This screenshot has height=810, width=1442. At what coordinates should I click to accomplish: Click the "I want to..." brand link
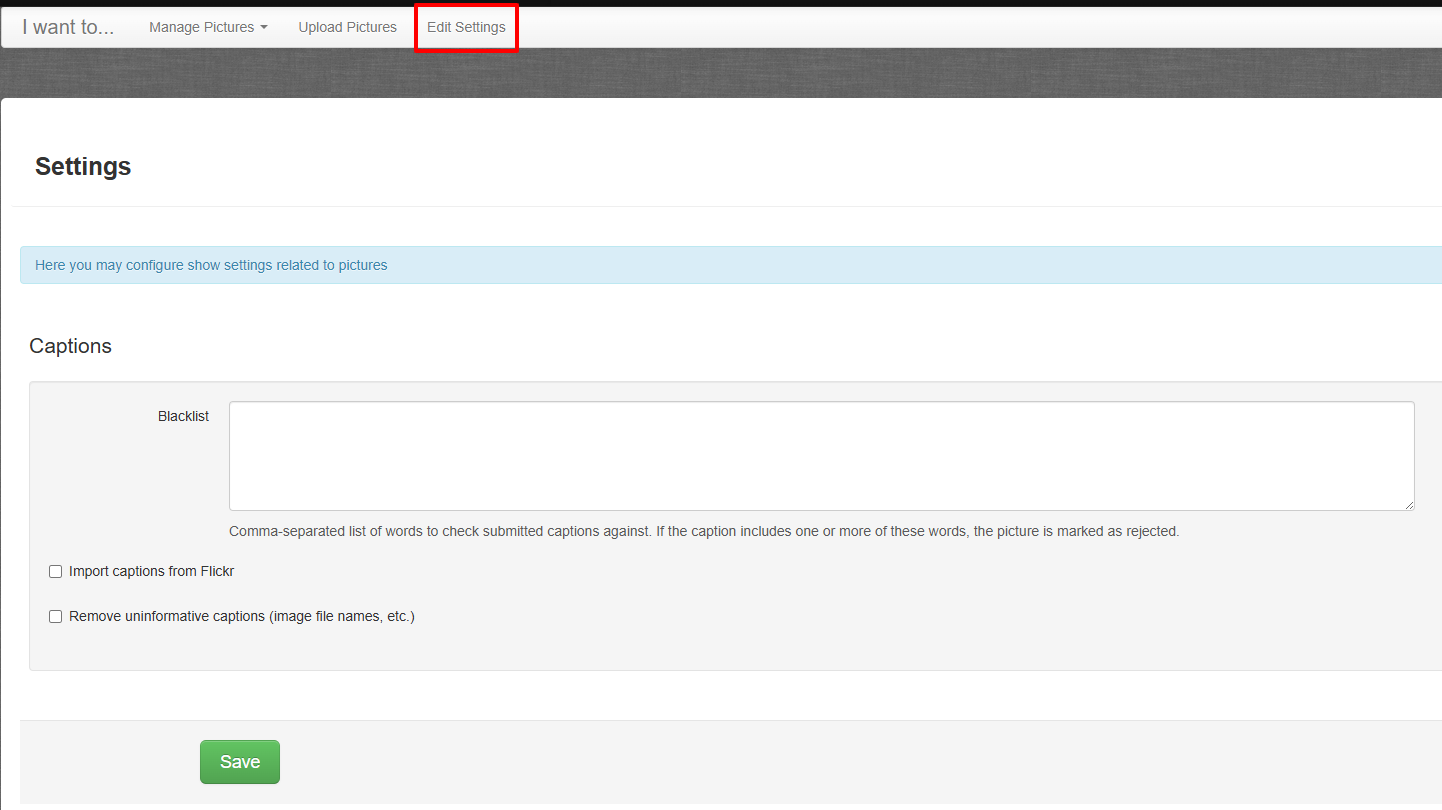(68, 27)
